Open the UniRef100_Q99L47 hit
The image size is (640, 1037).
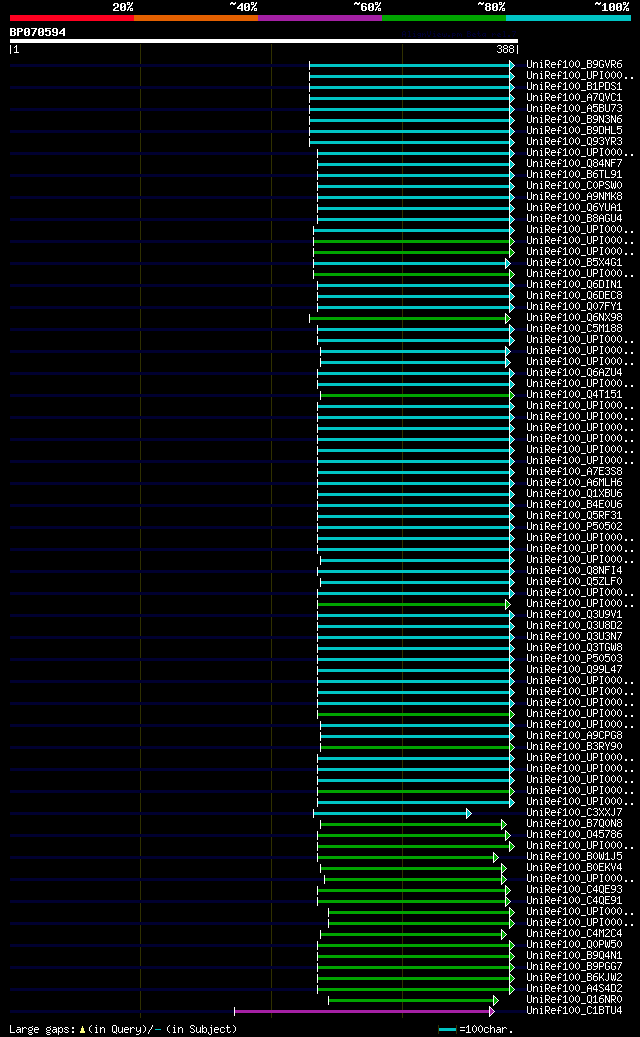point(574,669)
